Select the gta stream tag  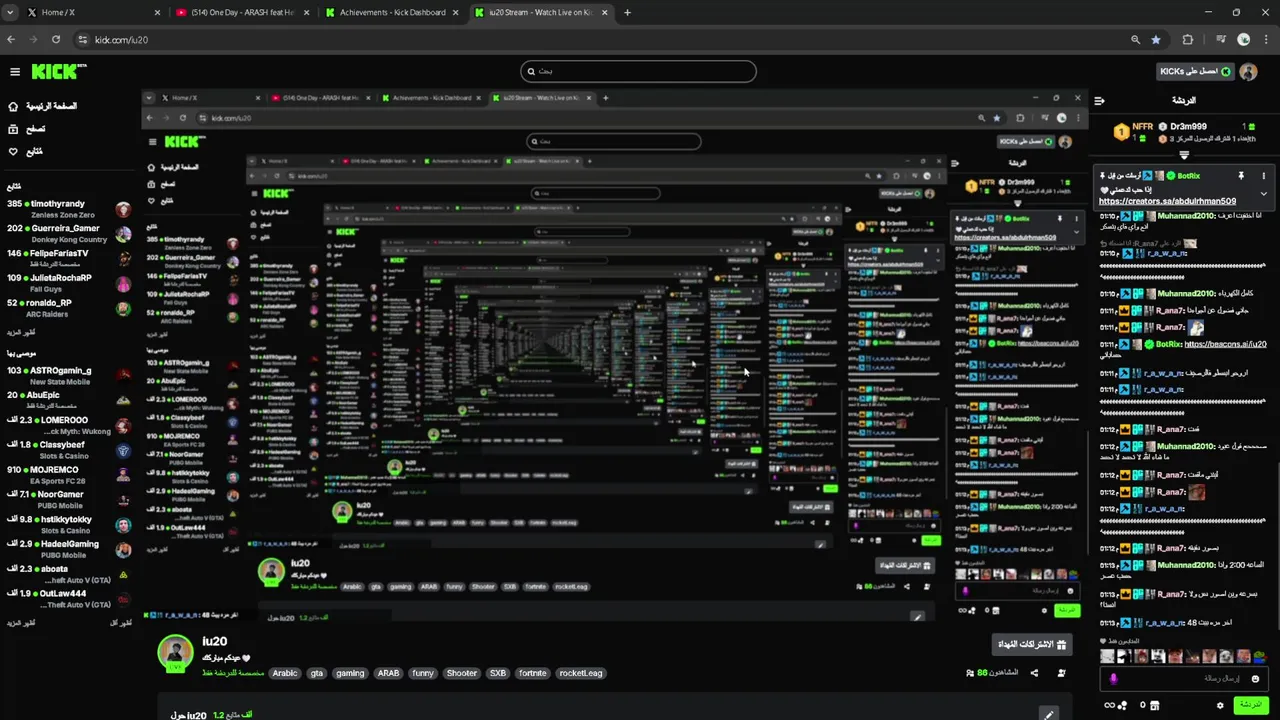pos(317,673)
